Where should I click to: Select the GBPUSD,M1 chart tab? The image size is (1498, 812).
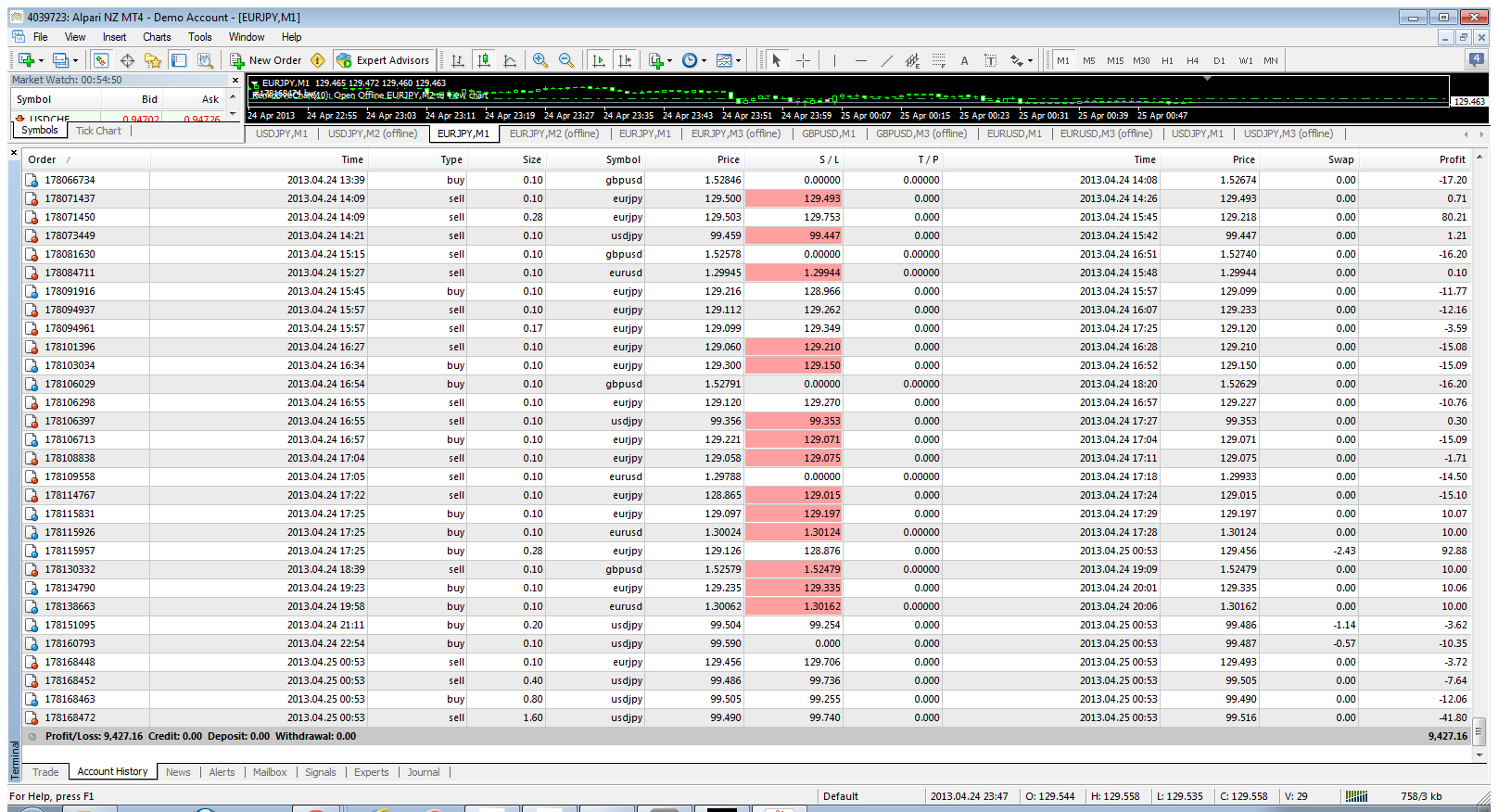(828, 133)
